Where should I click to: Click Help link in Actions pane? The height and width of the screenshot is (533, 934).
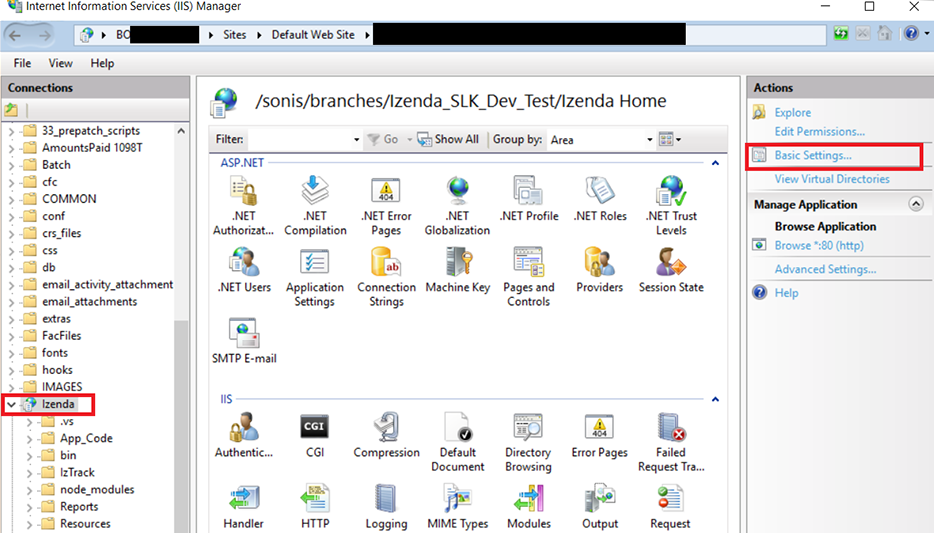786,293
